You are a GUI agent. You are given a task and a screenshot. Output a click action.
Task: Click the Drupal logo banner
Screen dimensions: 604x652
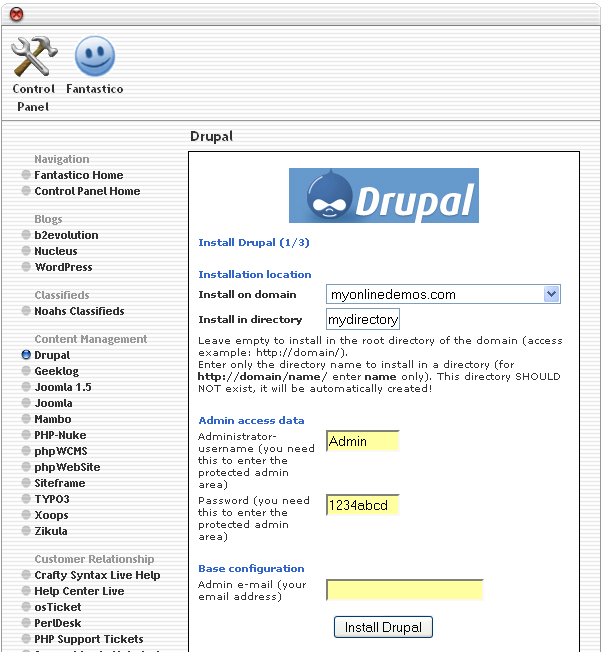click(383, 195)
